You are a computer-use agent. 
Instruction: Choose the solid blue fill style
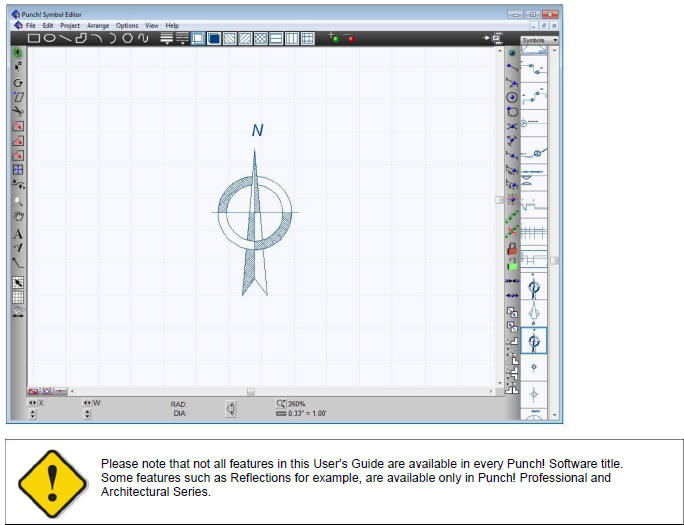(x=214, y=38)
